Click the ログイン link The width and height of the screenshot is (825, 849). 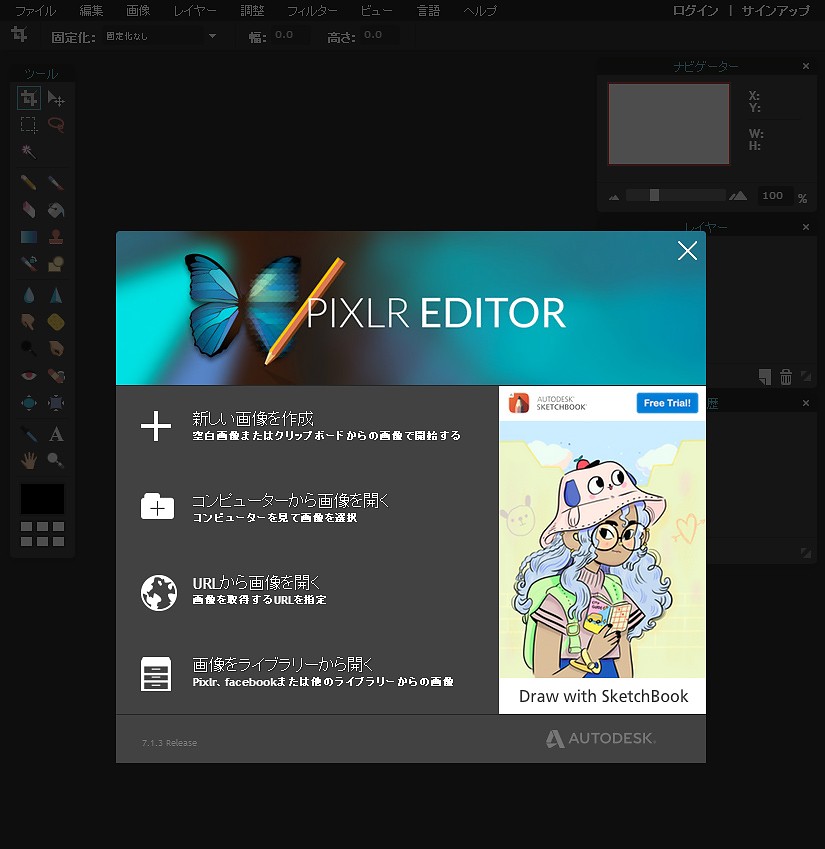695,11
